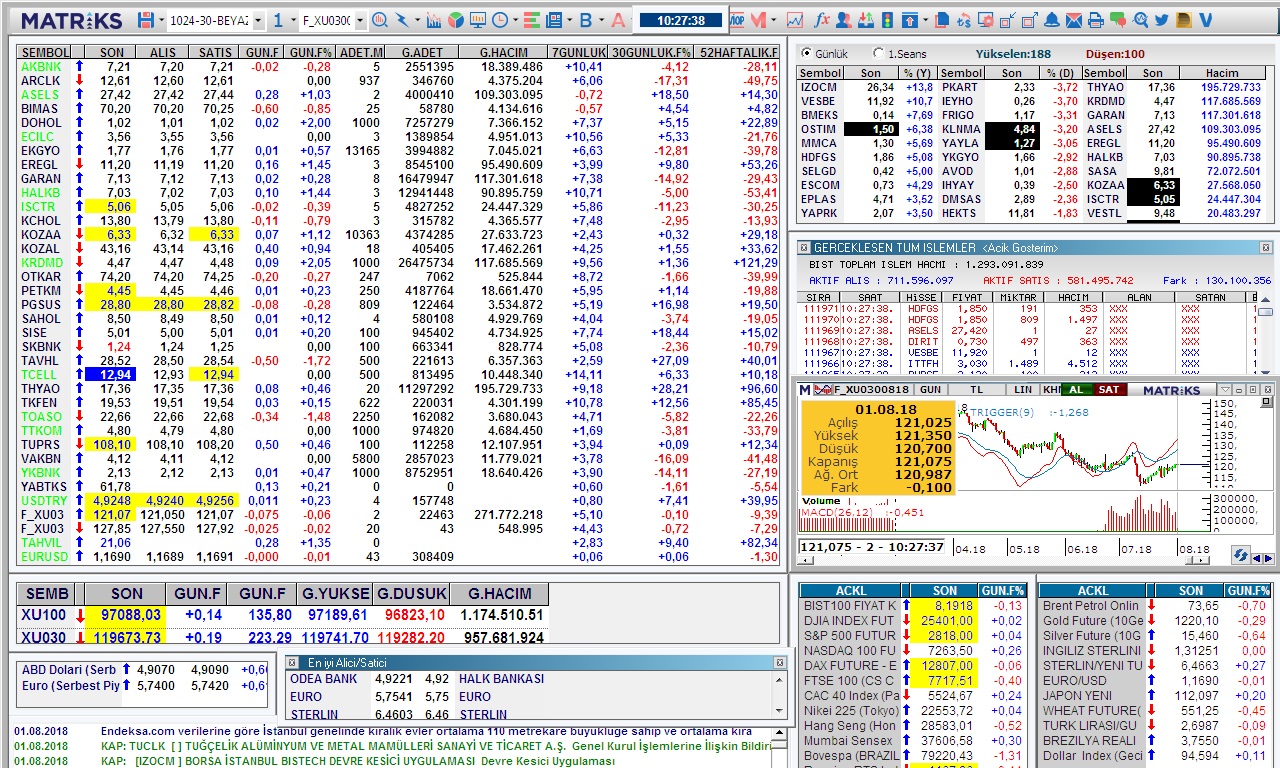Click the envelope mail icon
The width and height of the screenshot is (1280, 768).
[x=1074, y=20]
